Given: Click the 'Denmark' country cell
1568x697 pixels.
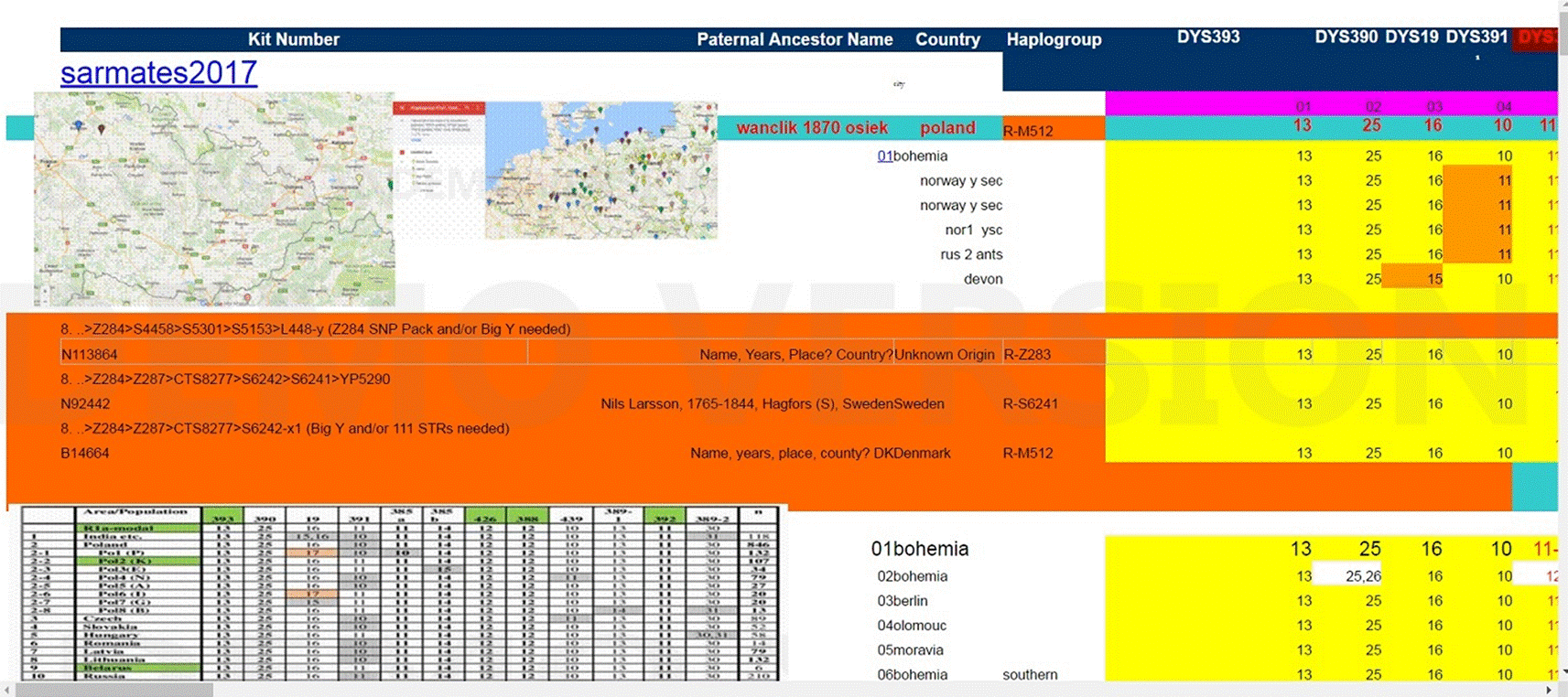Looking at the screenshot, I should click(923, 453).
